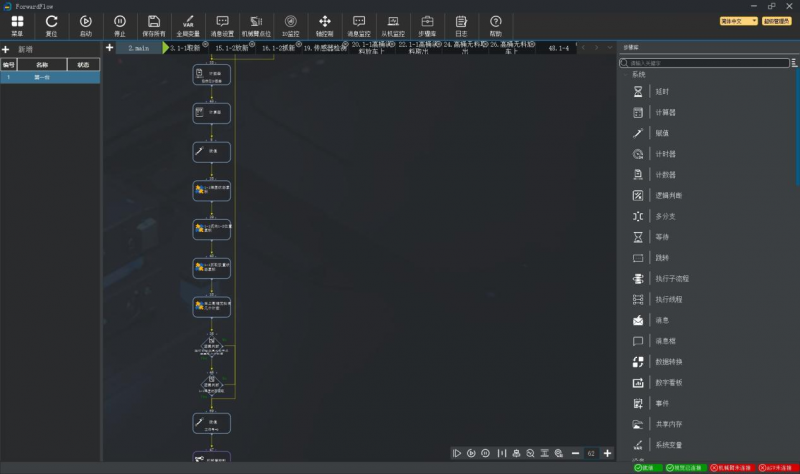Select the 延时 (Delay) step icon
This screenshot has width=800, height=474.
click(x=638, y=91)
